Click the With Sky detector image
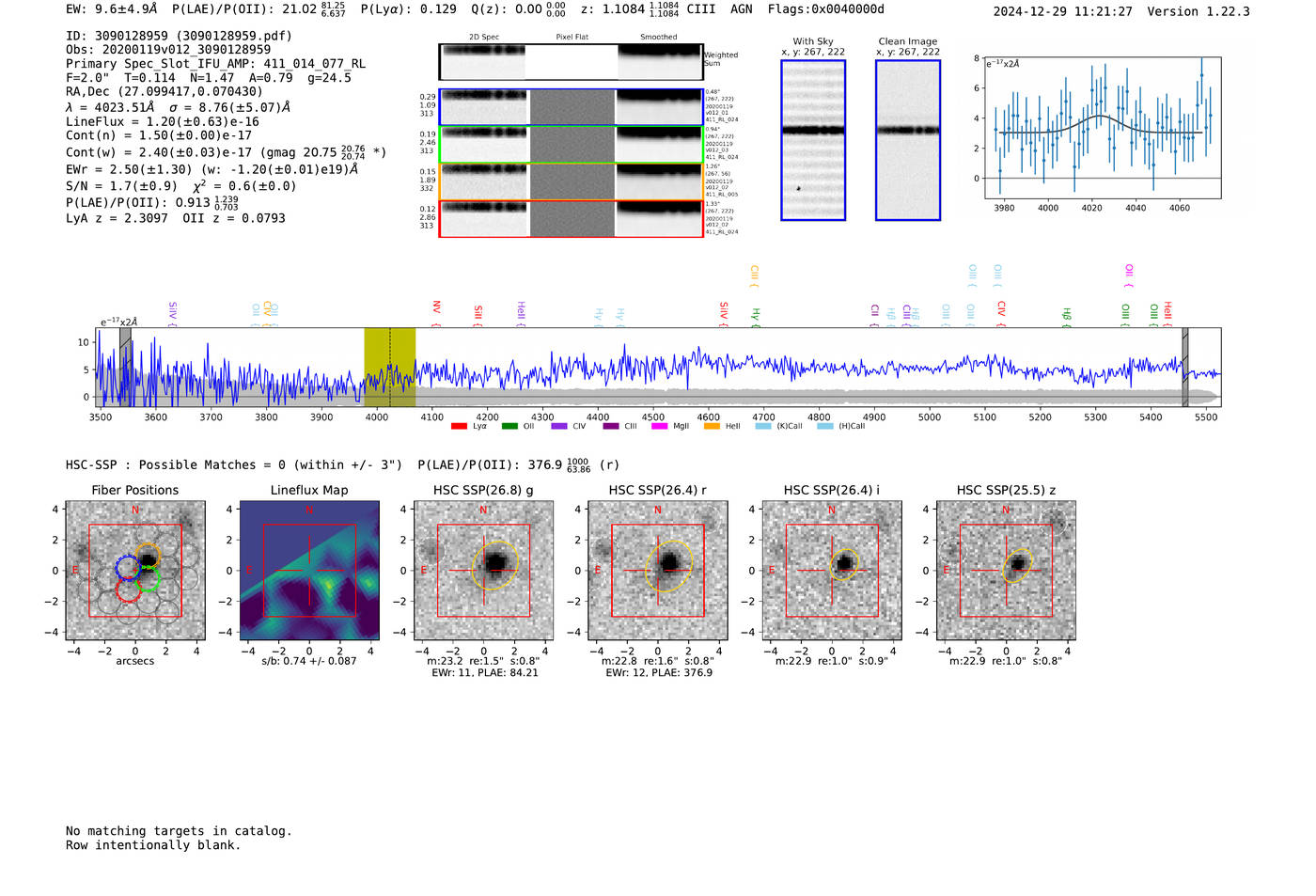 coord(813,140)
